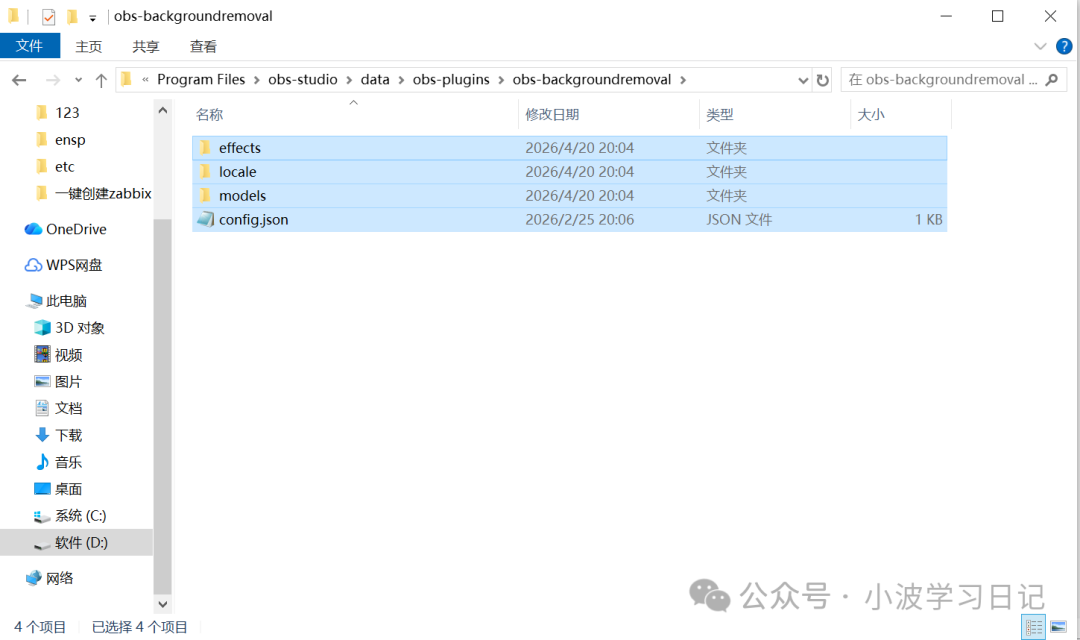1080x640 pixels.
Task: Click the Help question mark icon
Action: 1064,46
